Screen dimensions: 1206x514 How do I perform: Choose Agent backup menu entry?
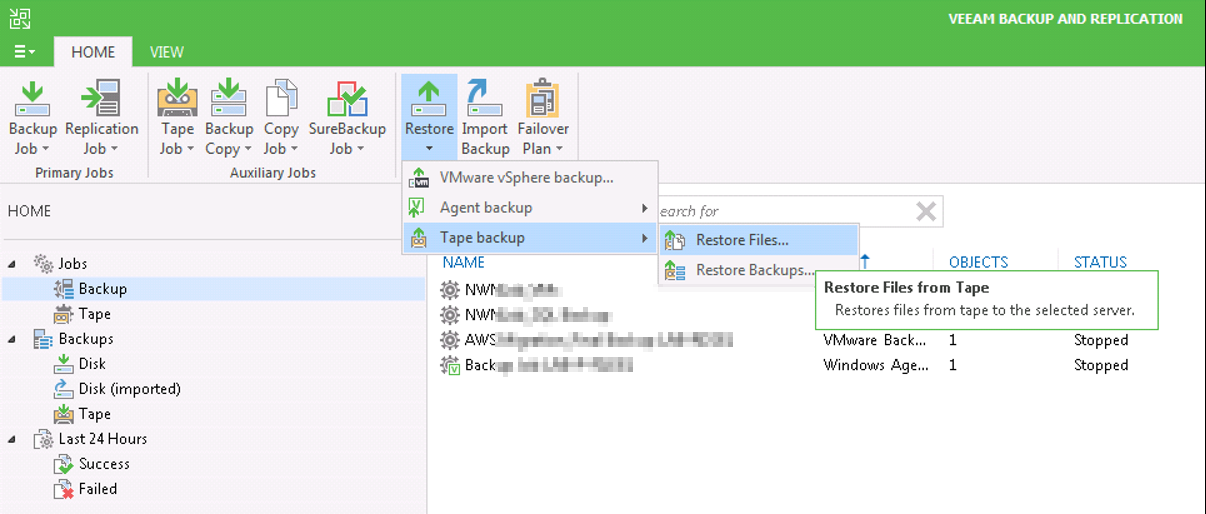530,207
